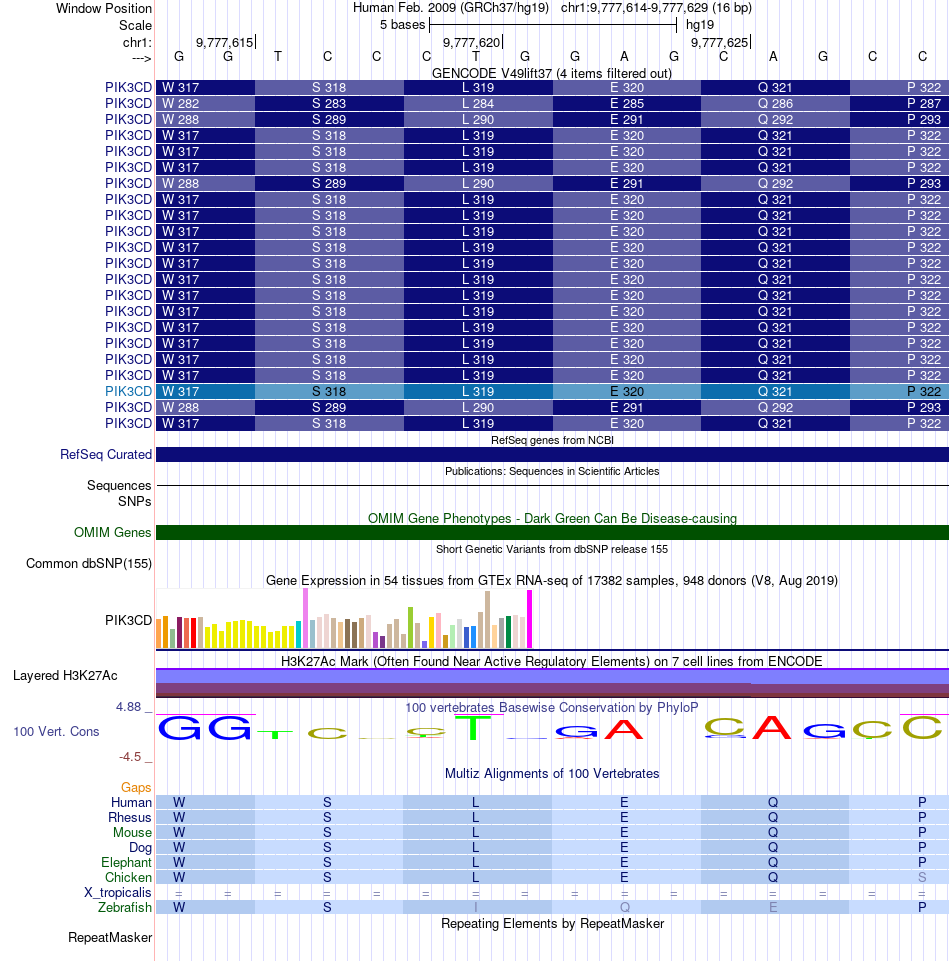Click the chr1:9,777,614-9,777,629 window position text

(656, 8)
